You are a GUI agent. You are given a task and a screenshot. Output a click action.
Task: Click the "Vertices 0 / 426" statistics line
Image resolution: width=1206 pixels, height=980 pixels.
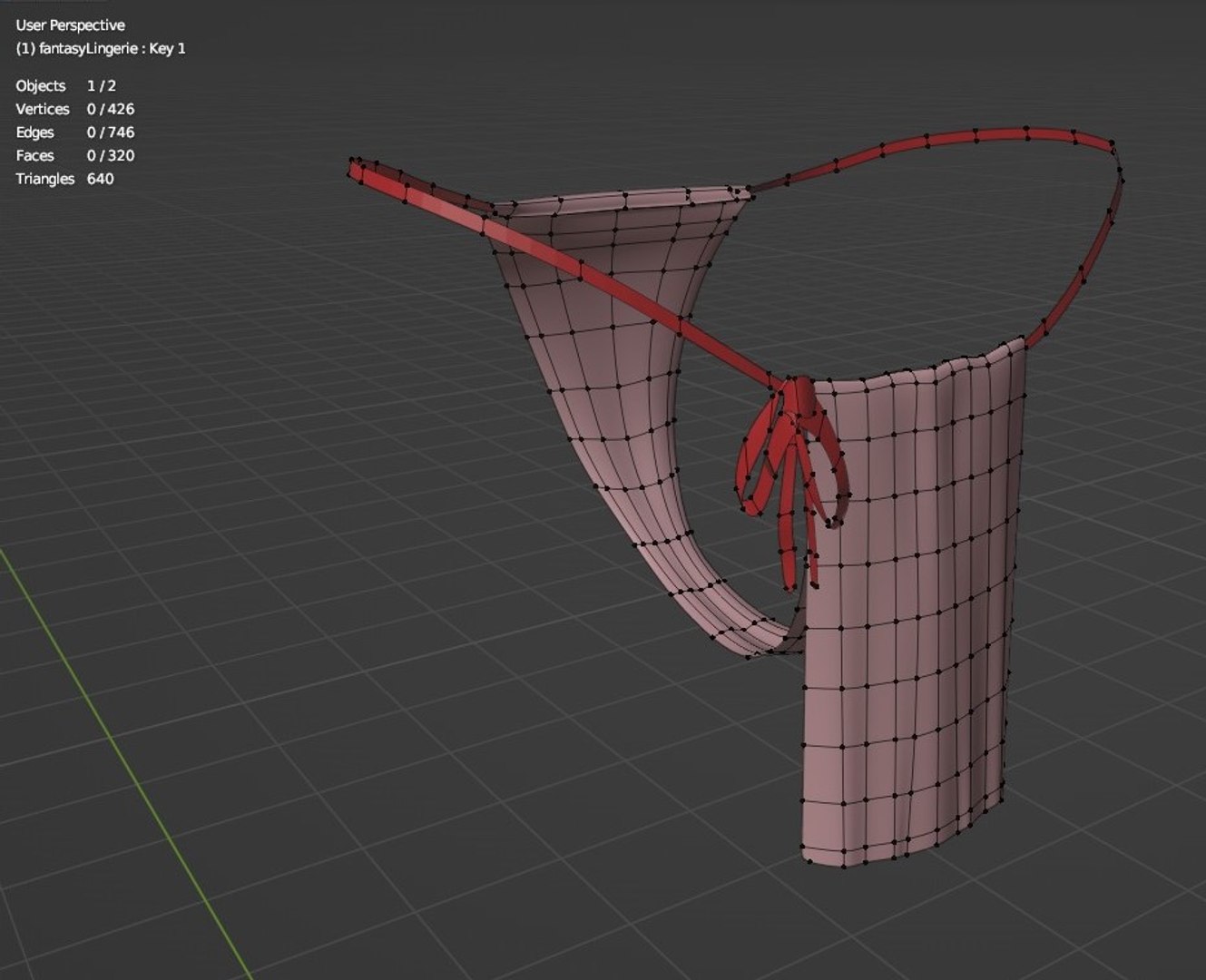tap(75, 109)
